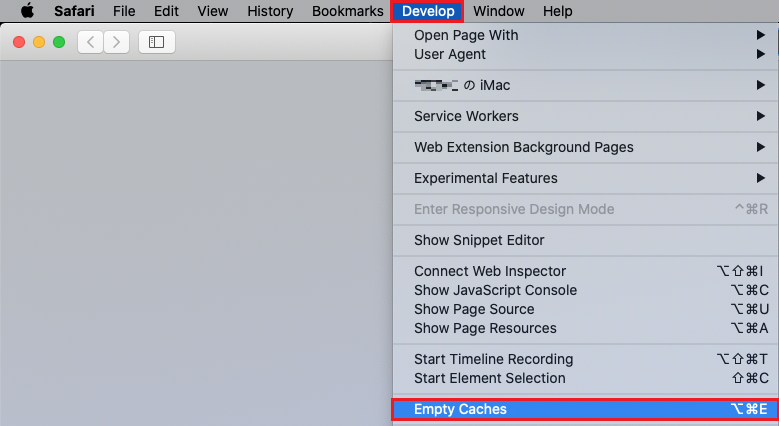Screen dimensions: 779x426
Task: Show the sidebar using the sidebar icon
Action: click(156, 42)
